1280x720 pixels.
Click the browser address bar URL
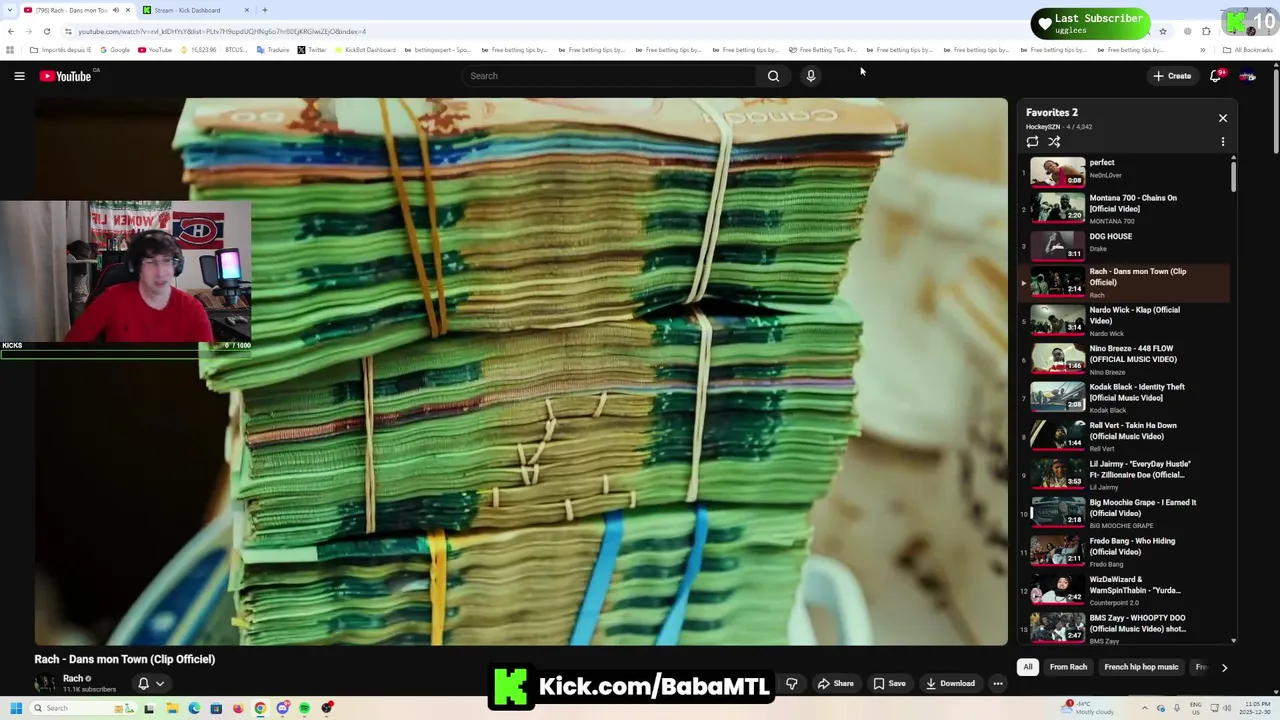click(222, 31)
